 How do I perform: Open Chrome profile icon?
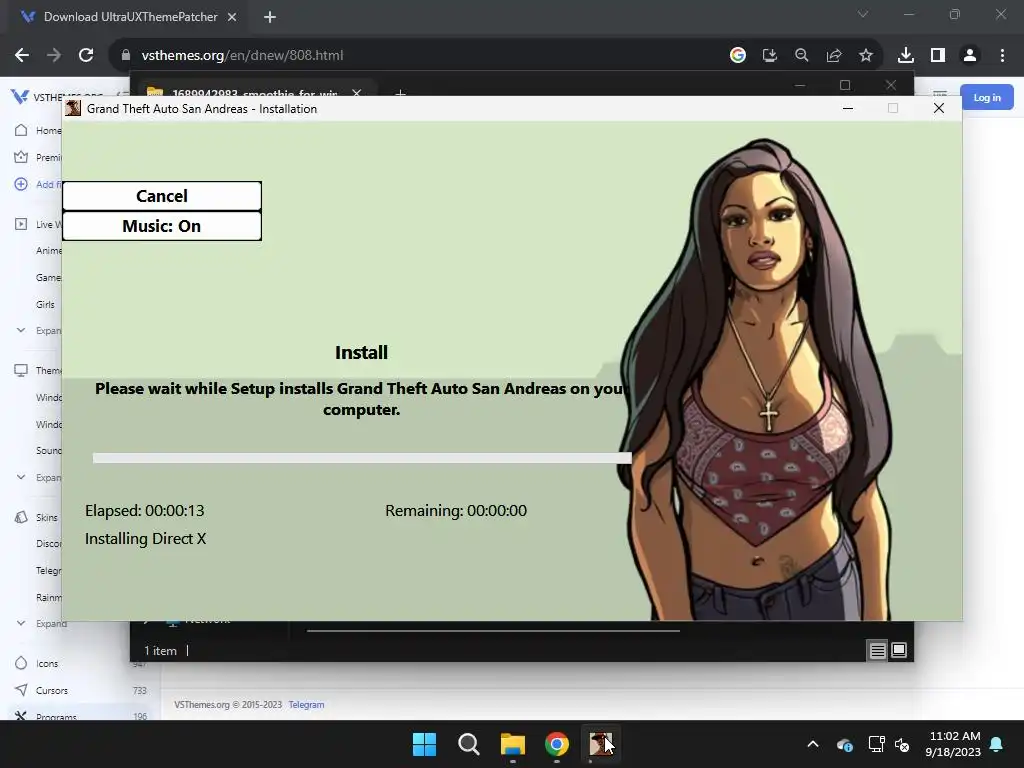coord(970,56)
